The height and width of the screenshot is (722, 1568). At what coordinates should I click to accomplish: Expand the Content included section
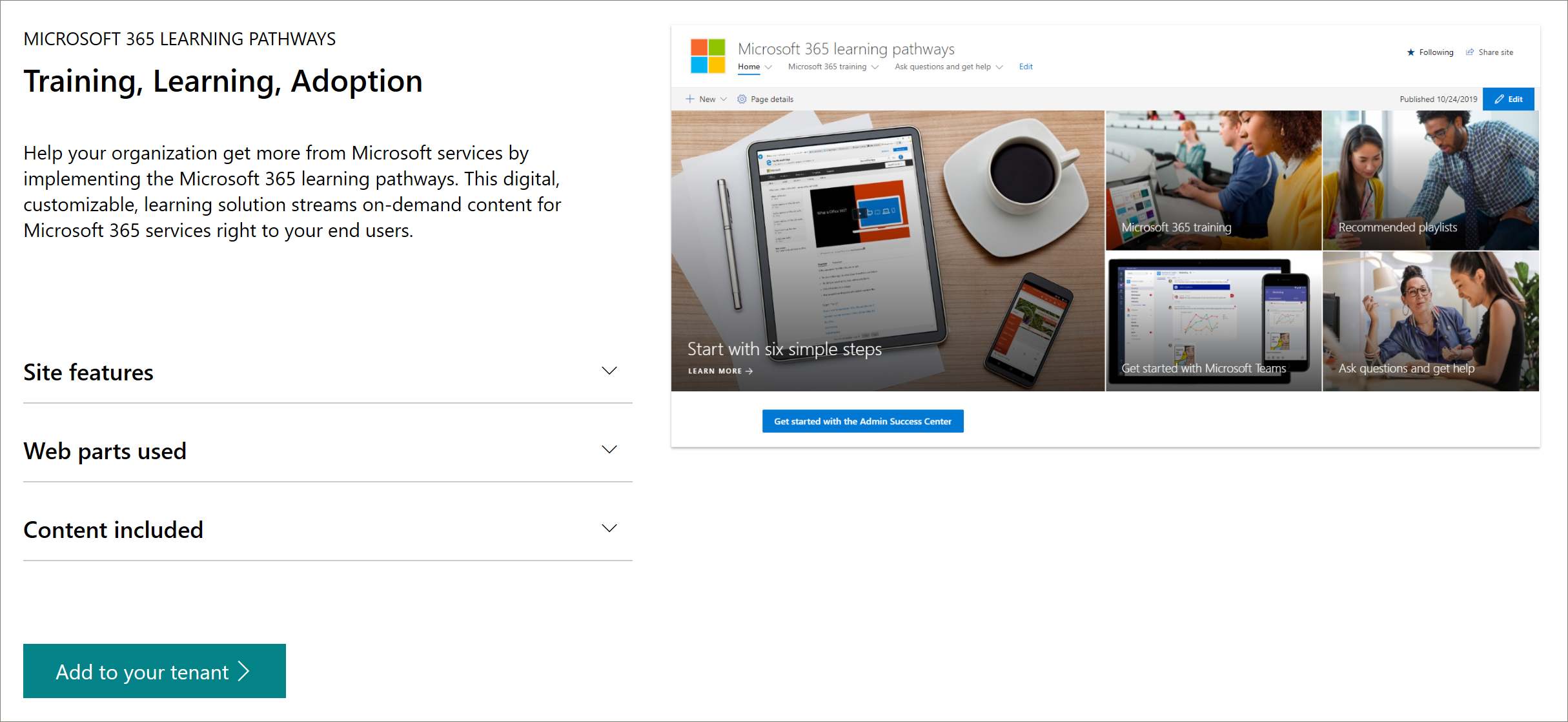coord(611,528)
